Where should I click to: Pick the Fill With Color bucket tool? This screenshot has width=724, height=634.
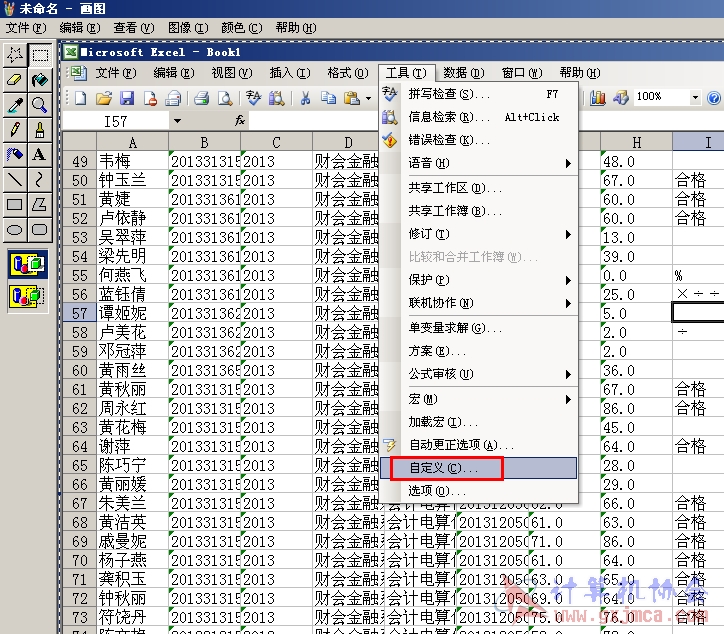click(40, 80)
